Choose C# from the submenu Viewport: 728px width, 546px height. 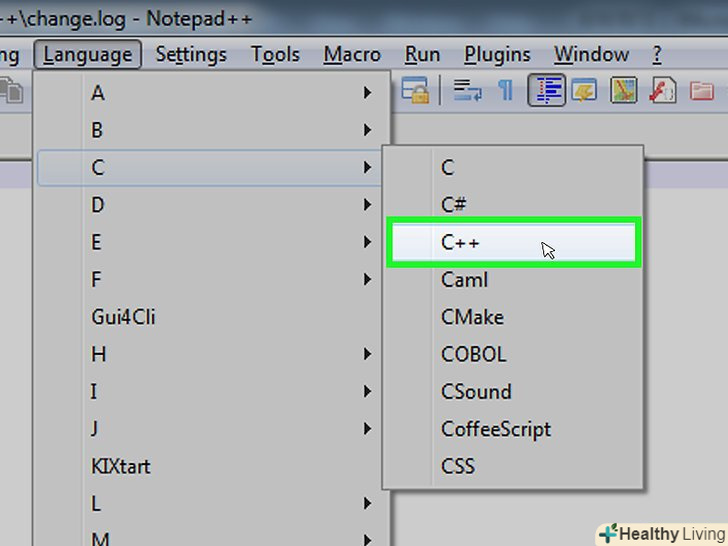(513, 205)
